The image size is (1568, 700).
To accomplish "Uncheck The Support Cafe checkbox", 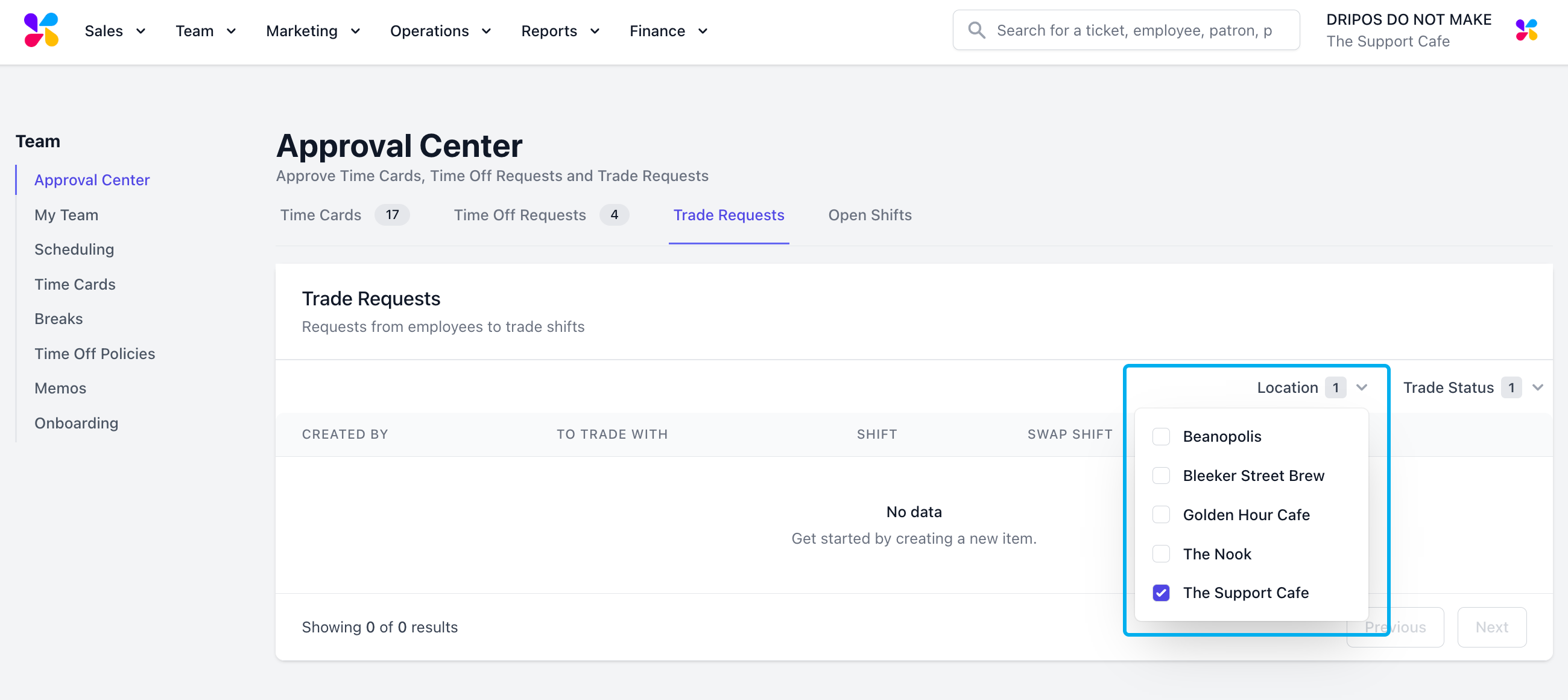I will 1160,593.
